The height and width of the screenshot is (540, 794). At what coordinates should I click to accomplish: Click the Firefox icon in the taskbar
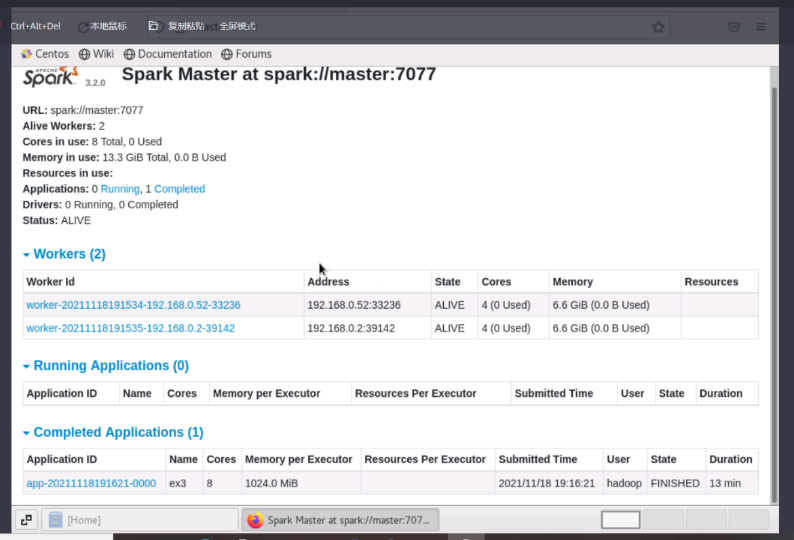coord(256,520)
